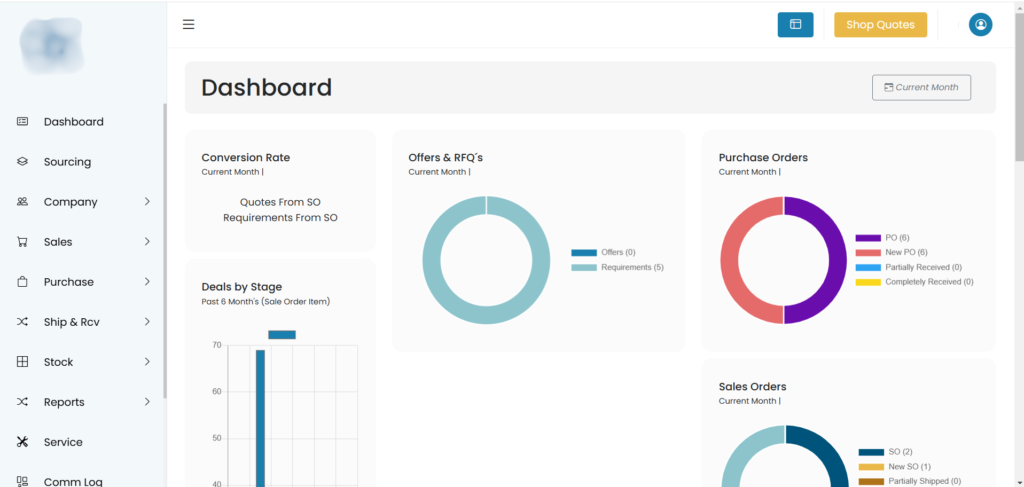The width and height of the screenshot is (1024, 487).
Task: Click the Ship & Rcv shuffle icon
Action: click(x=22, y=322)
